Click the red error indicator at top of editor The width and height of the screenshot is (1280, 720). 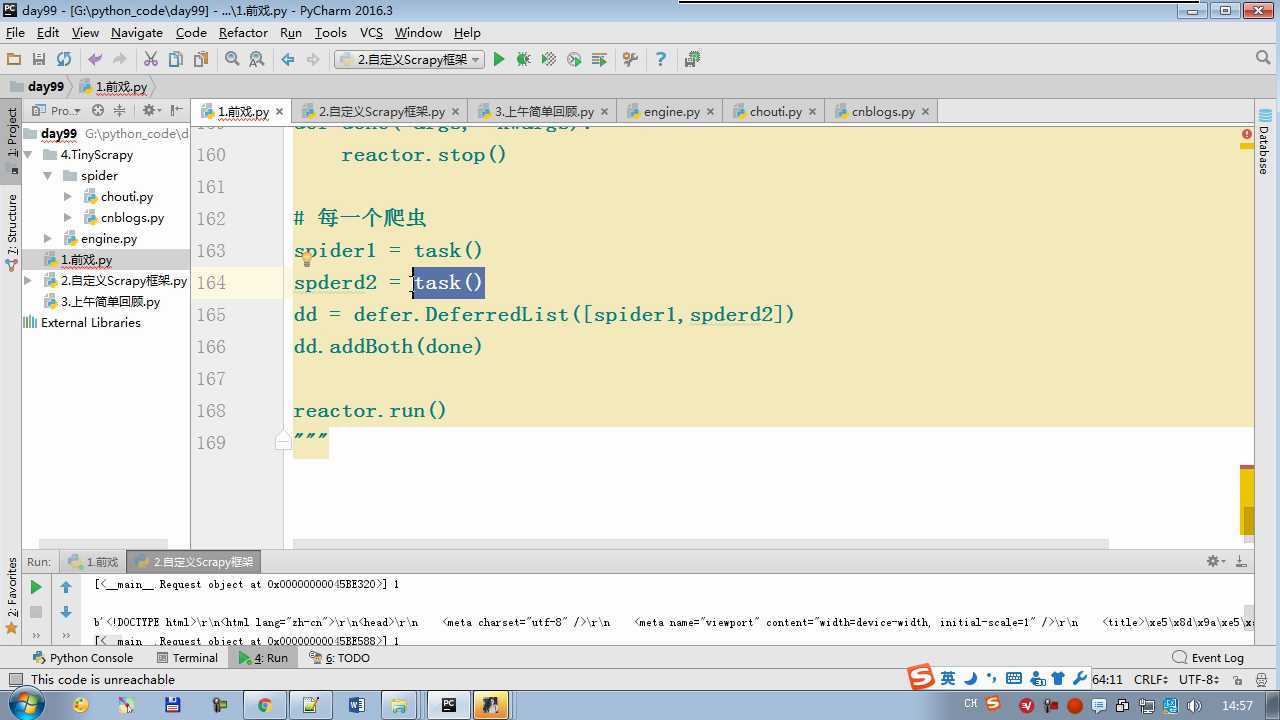coord(1247,133)
